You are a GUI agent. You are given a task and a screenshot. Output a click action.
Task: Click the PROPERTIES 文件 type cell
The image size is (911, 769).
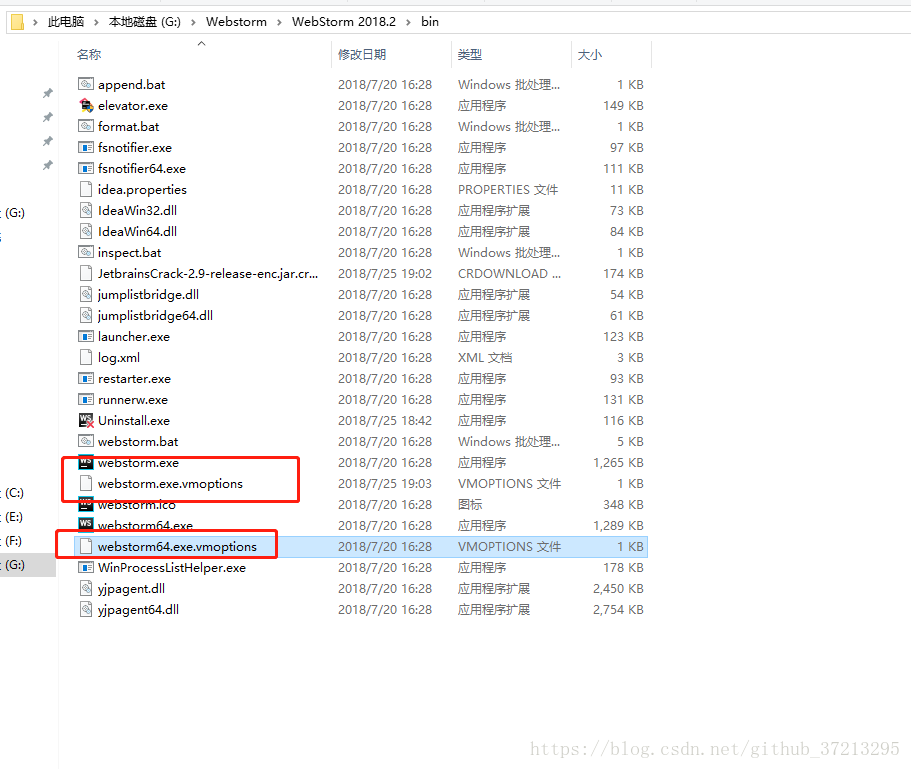pos(508,190)
